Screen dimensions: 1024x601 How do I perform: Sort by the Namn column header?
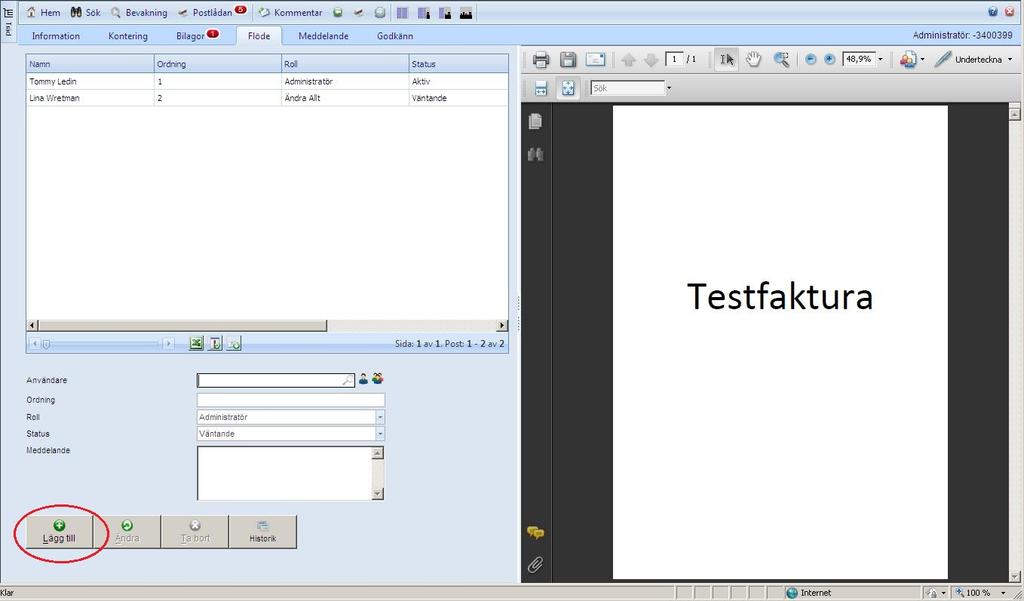pyautogui.click(x=90, y=64)
